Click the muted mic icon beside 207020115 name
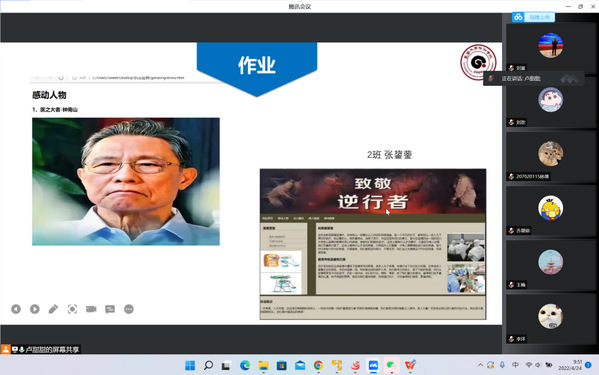The image size is (599, 375). 511,176
